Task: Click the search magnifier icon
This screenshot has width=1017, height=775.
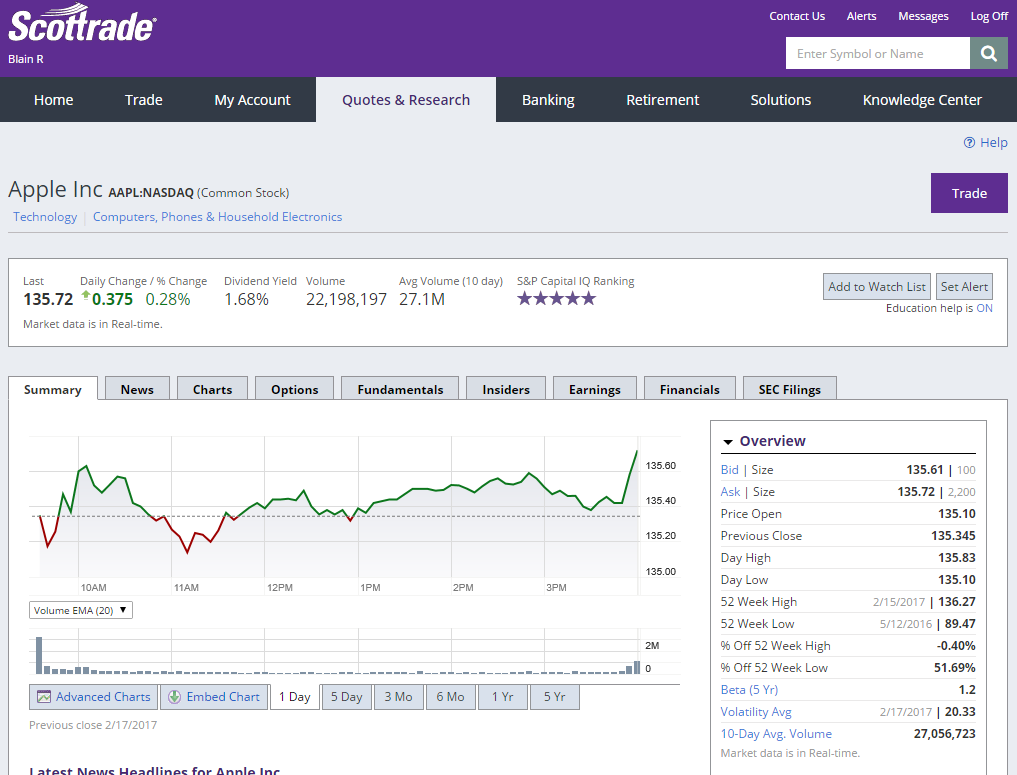Action: 988,53
